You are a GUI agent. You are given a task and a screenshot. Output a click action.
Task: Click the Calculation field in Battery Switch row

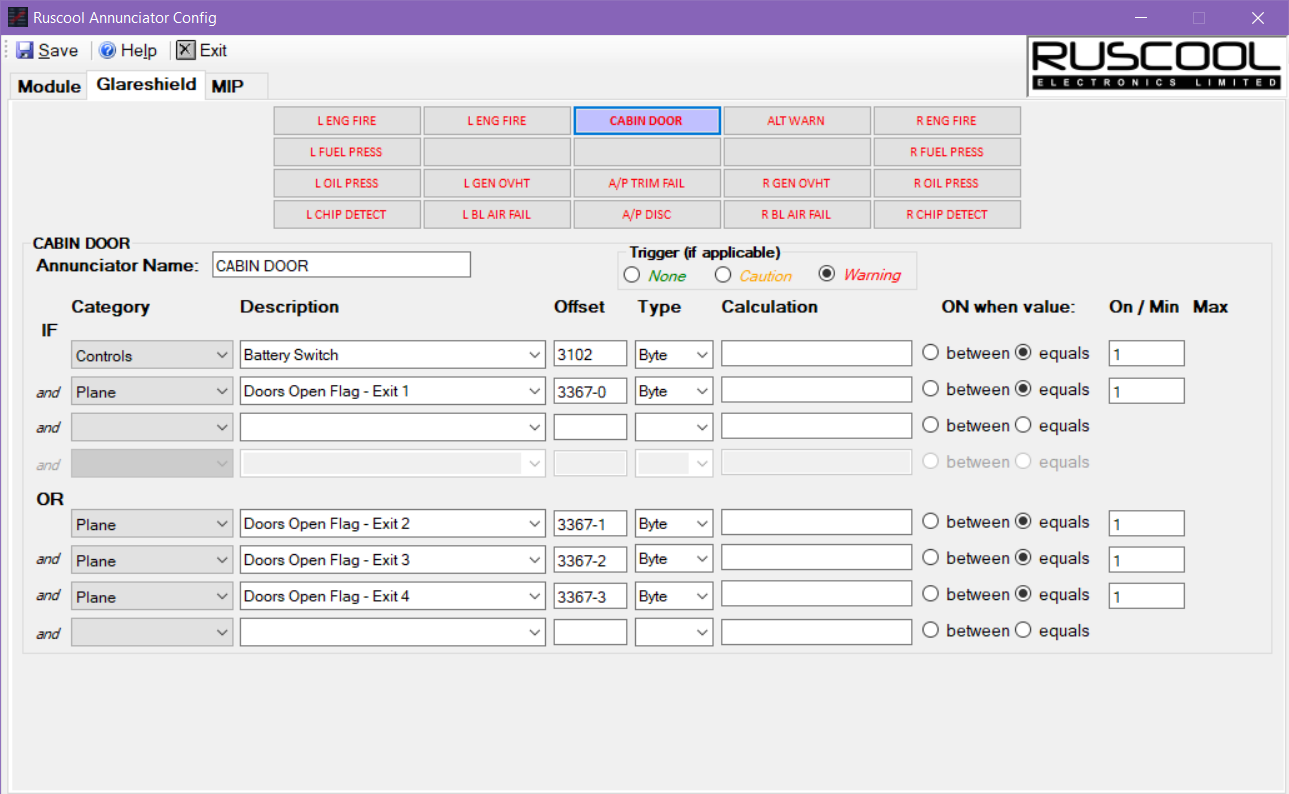tap(816, 353)
